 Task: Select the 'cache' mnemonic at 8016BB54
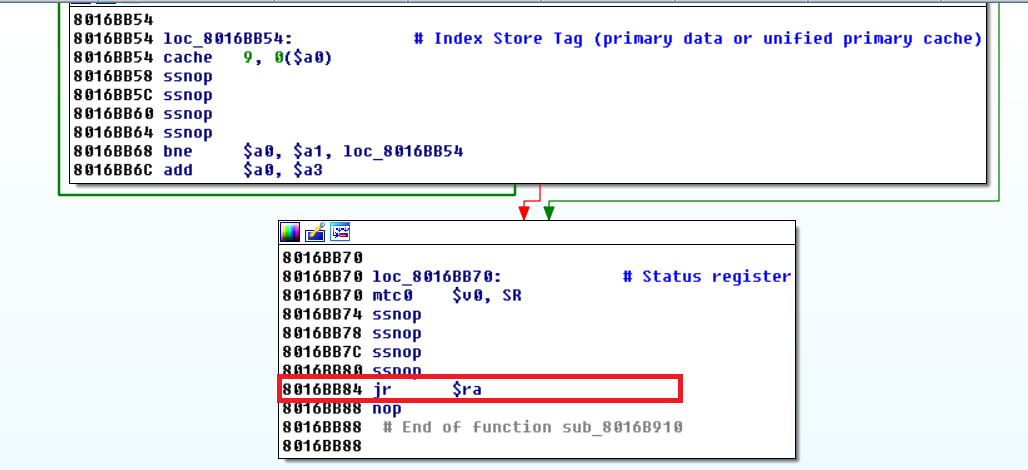188,58
